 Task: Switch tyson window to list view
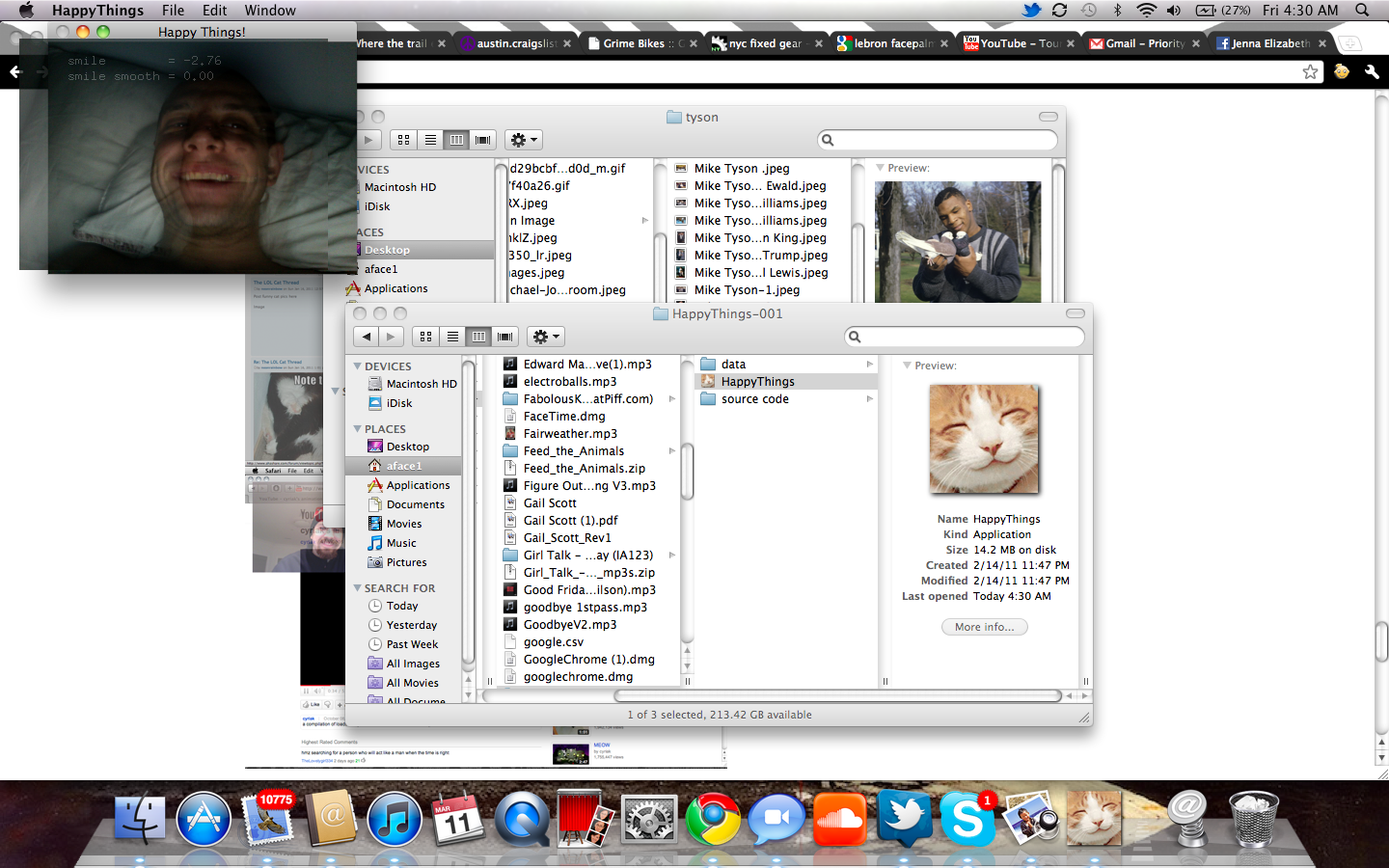[x=430, y=140]
